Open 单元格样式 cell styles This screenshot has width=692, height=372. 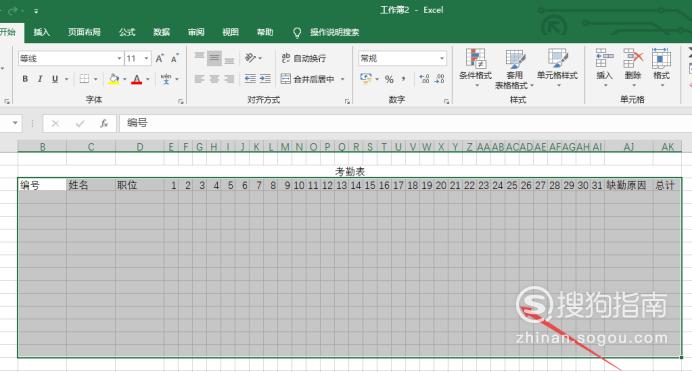[x=557, y=68]
